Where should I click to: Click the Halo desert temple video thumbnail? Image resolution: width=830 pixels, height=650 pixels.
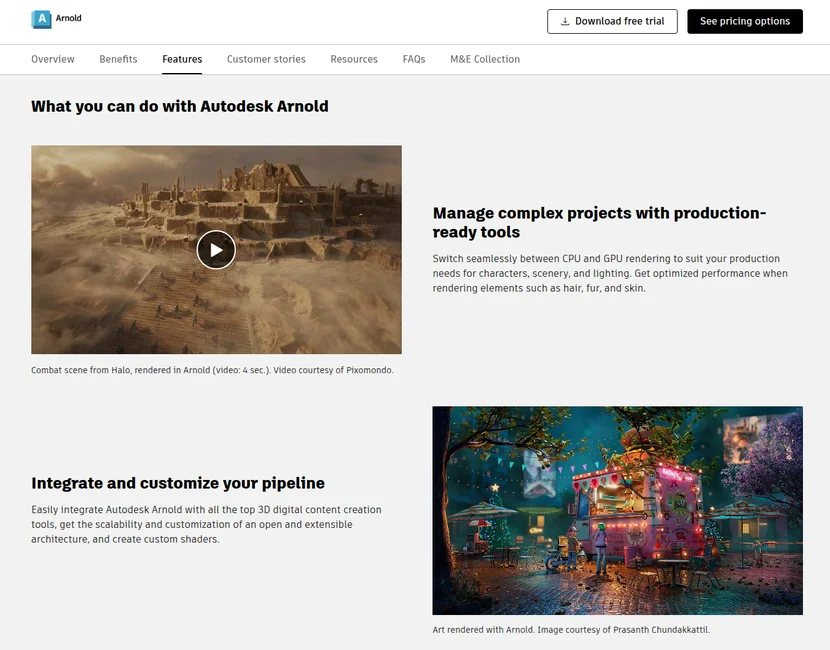point(216,250)
